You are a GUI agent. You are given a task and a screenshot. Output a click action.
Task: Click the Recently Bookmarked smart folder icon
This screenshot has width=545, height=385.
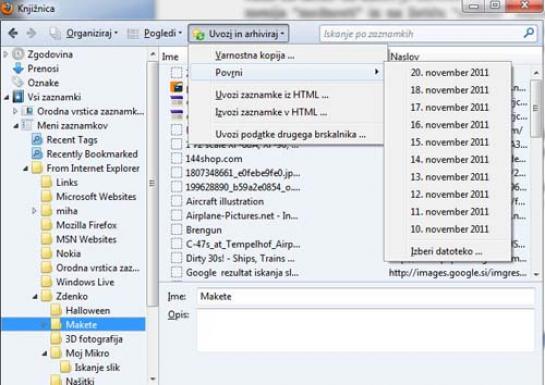click(37, 154)
